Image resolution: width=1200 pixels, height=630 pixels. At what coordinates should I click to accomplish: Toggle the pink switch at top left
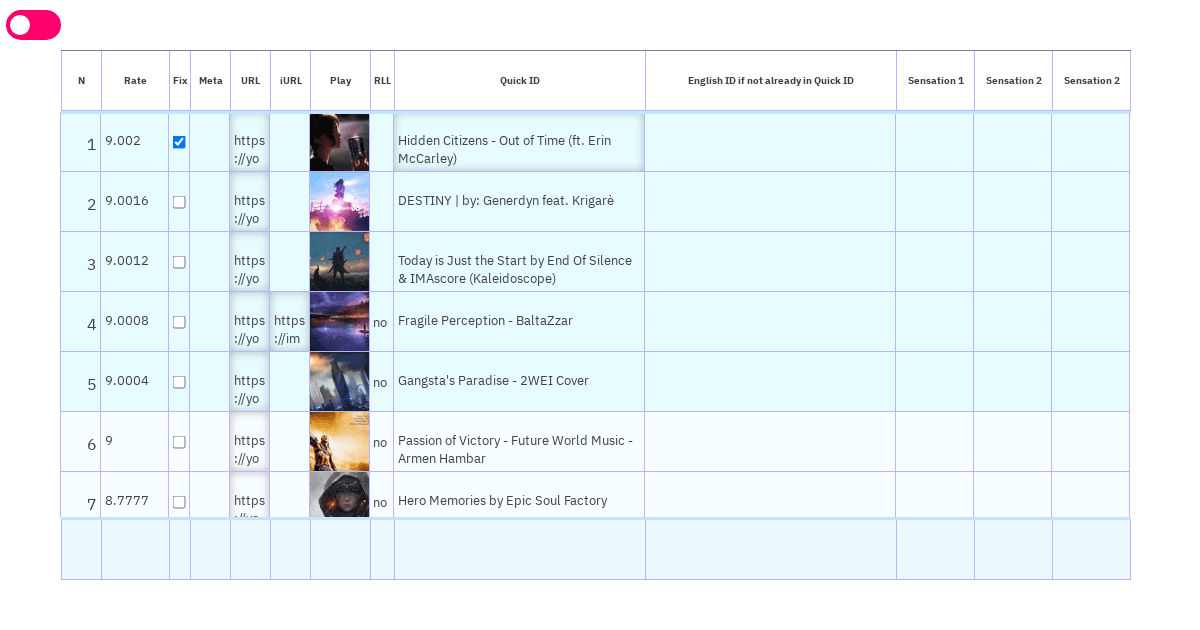point(33,25)
